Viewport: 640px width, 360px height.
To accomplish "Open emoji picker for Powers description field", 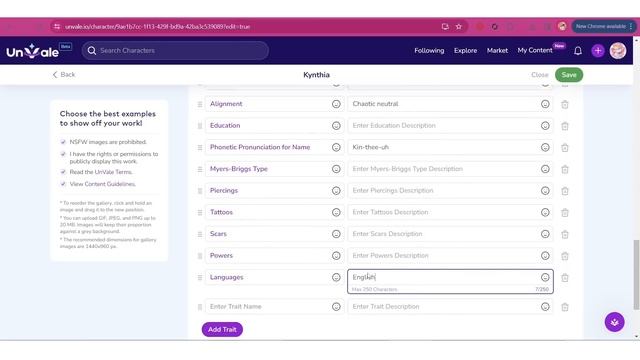I will 545,256.
